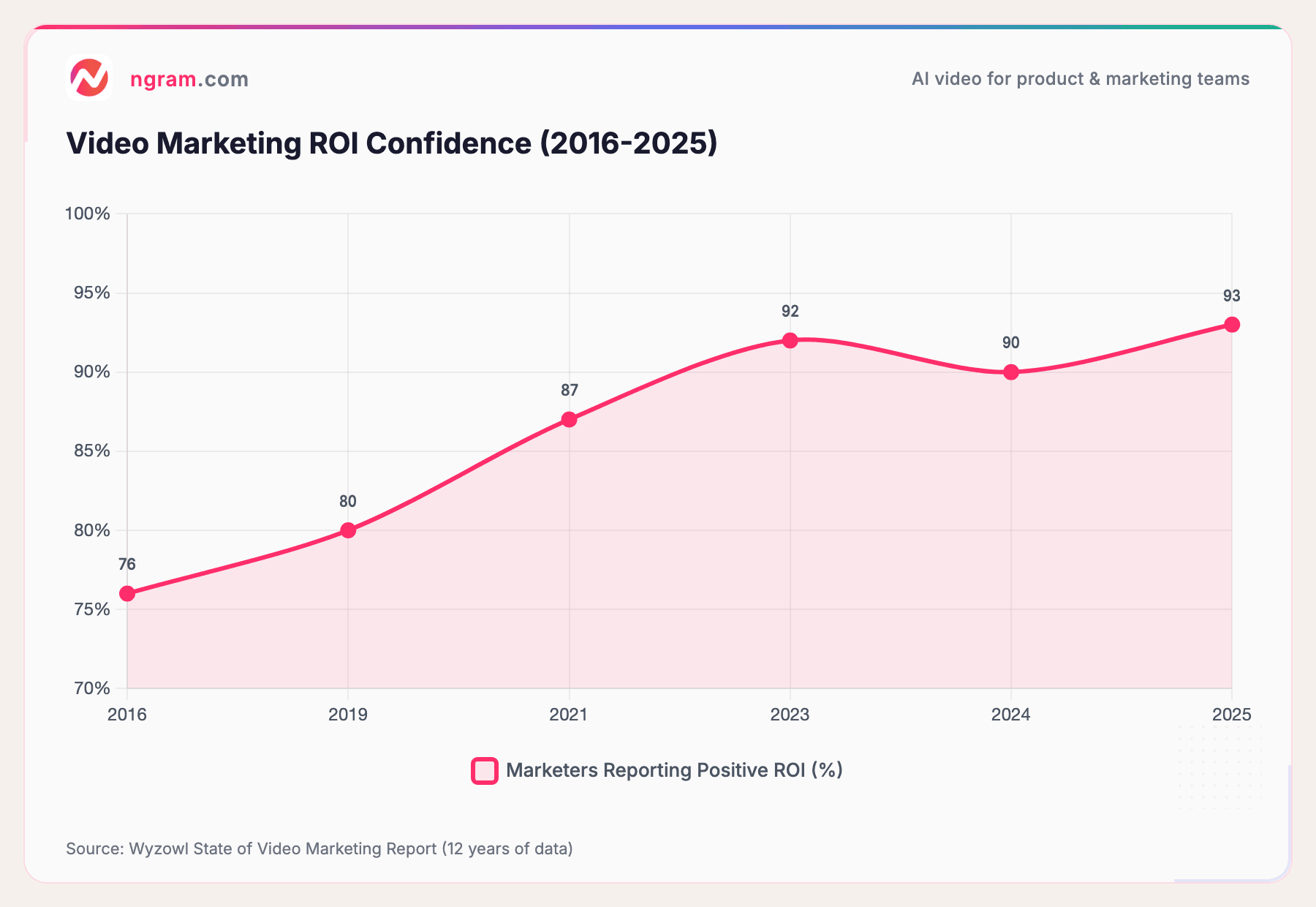This screenshot has height=907, width=1316.
Task: Click the 93 value label above 2025
Action: (x=1233, y=294)
